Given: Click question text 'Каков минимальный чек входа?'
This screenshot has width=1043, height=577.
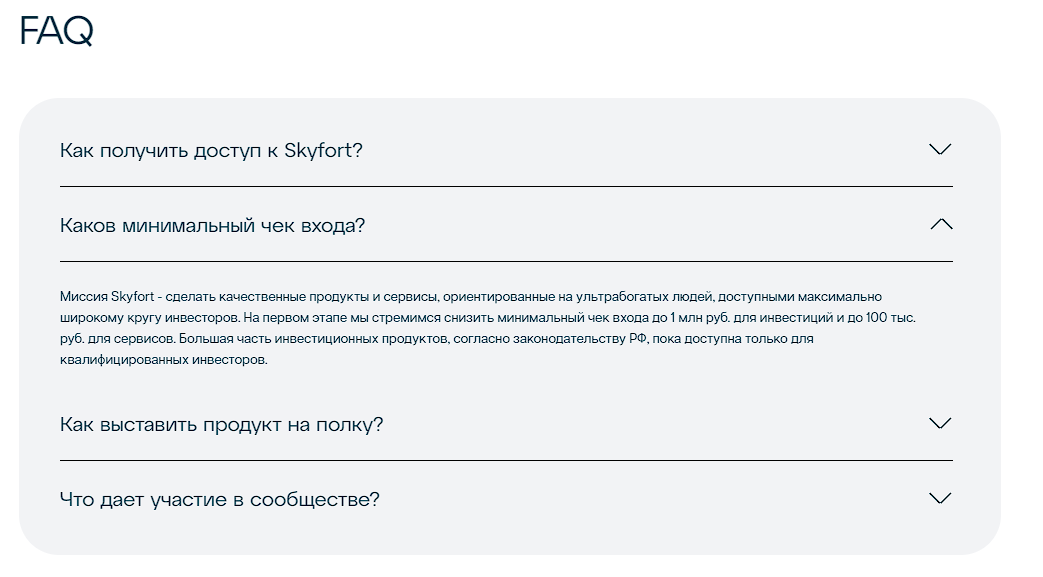Looking at the screenshot, I should tap(212, 226).
